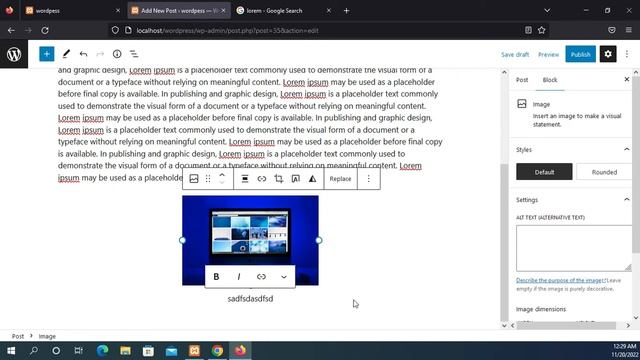Reload the current page
This screenshot has height=360, width=640.
[x=45, y=30]
